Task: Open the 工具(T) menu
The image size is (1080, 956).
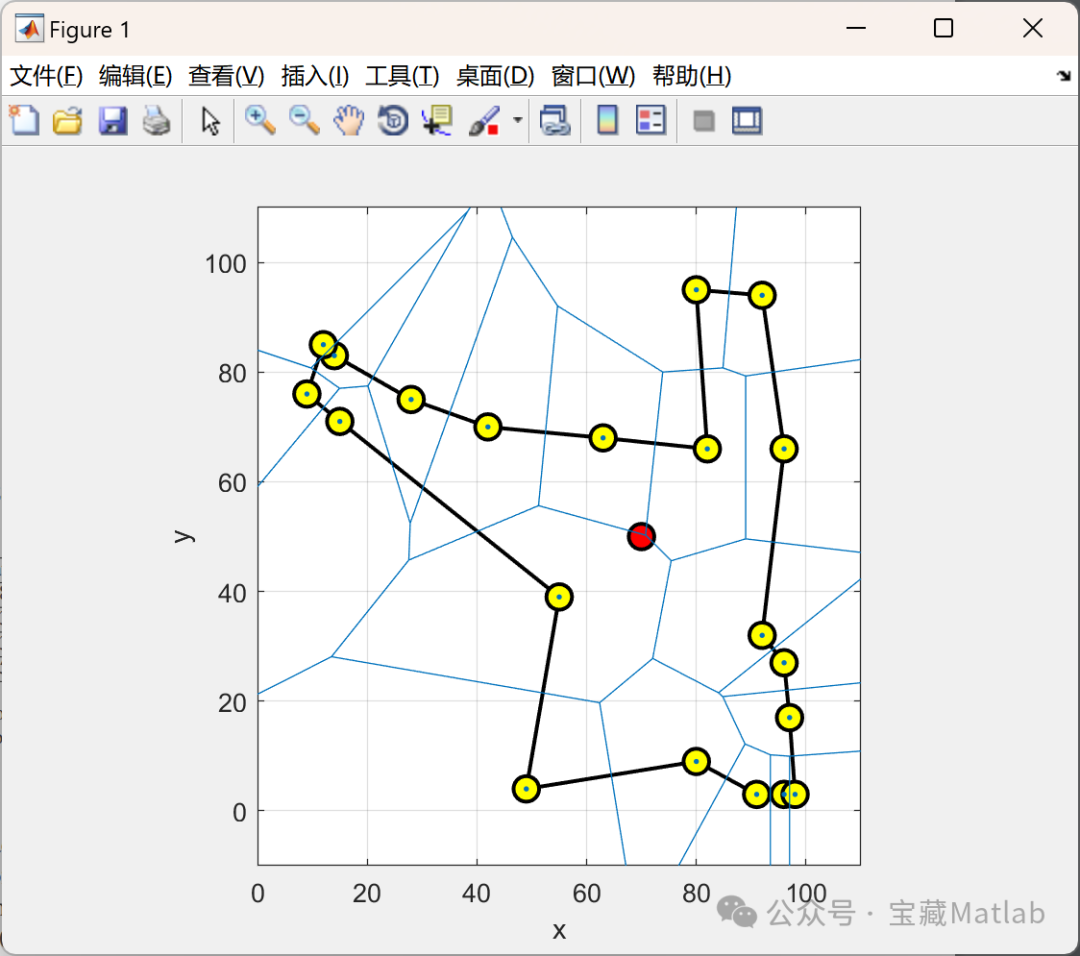Action: 402,76
